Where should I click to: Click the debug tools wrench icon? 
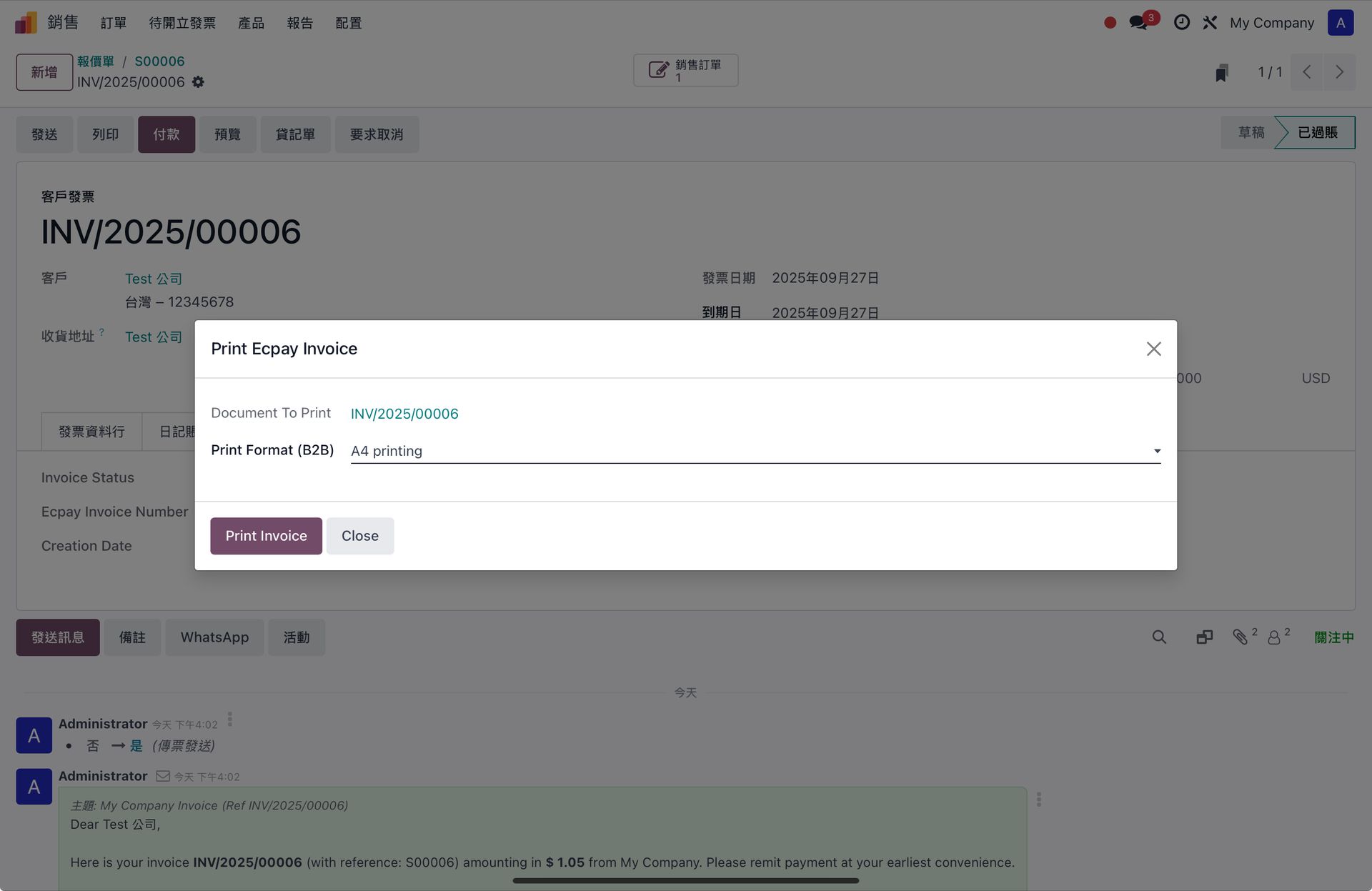click(x=1210, y=23)
